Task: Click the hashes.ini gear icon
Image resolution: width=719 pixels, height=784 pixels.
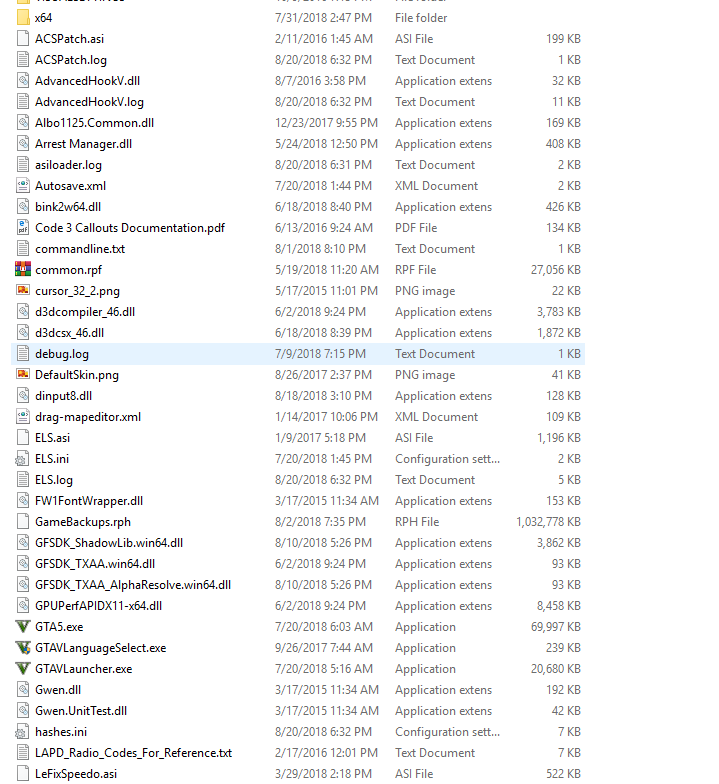Action: [22, 732]
